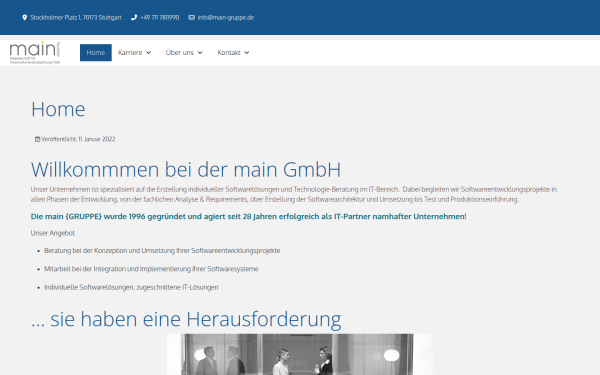Image resolution: width=600 pixels, height=375 pixels.
Task: Expand the Über uns dropdown chevron
Action: tap(200, 53)
